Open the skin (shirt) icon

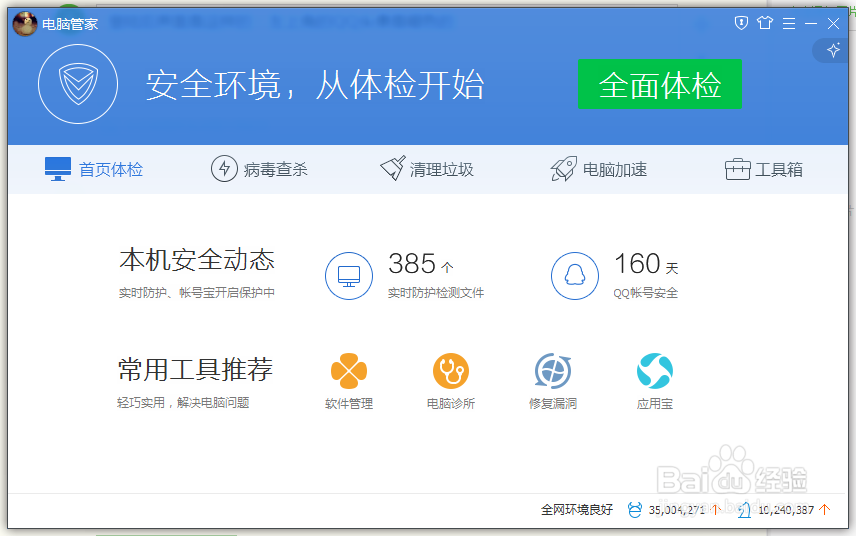(x=765, y=23)
